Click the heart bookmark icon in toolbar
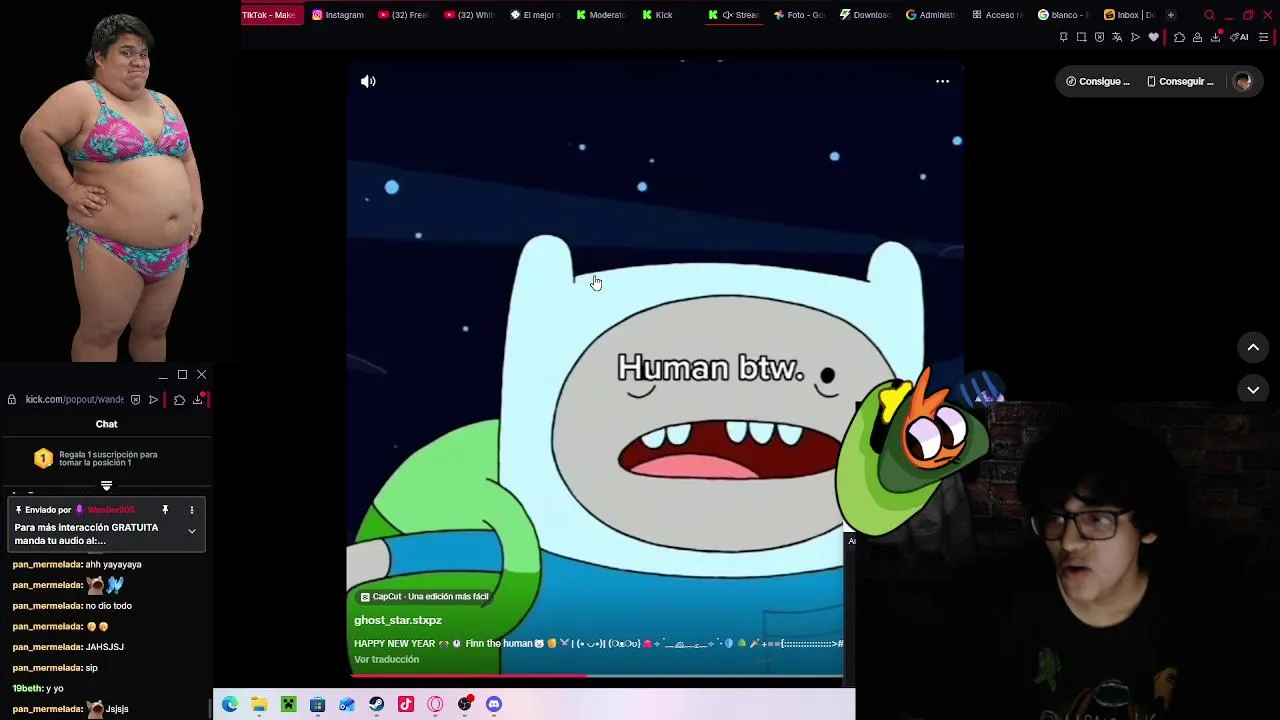This screenshot has width=1280, height=720. click(x=1153, y=37)
